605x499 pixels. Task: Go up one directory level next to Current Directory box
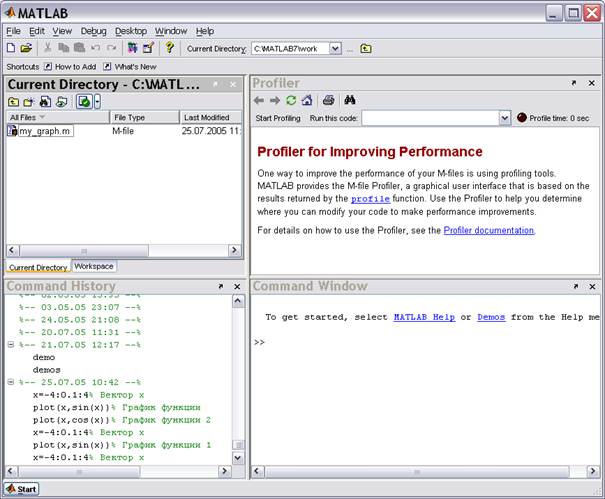coord(366,49)
